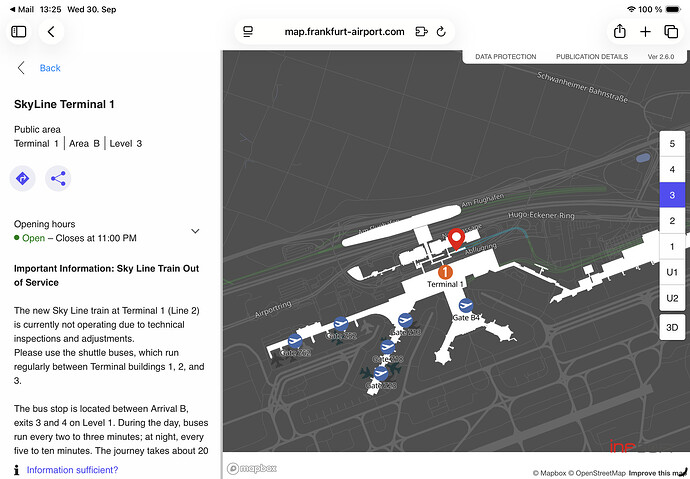Click the orange Terminal 1 marker
This screenshot has width=690, height=479.
coord(445,272)
